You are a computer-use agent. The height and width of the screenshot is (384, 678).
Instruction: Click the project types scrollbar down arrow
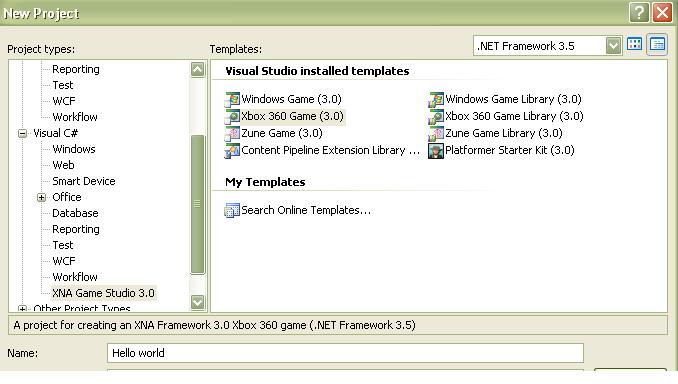198,302
